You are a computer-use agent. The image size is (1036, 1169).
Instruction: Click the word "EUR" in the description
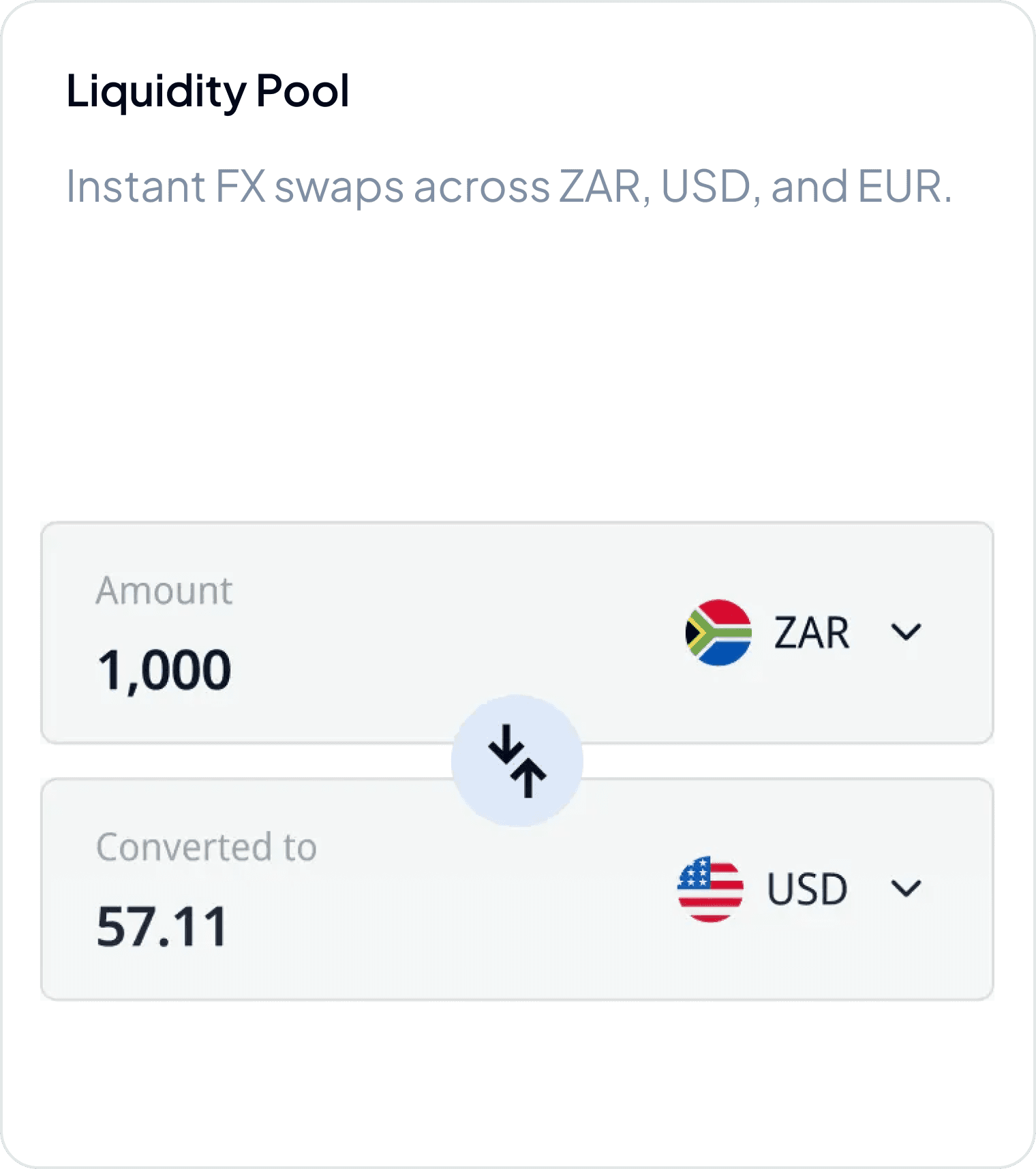900,186
